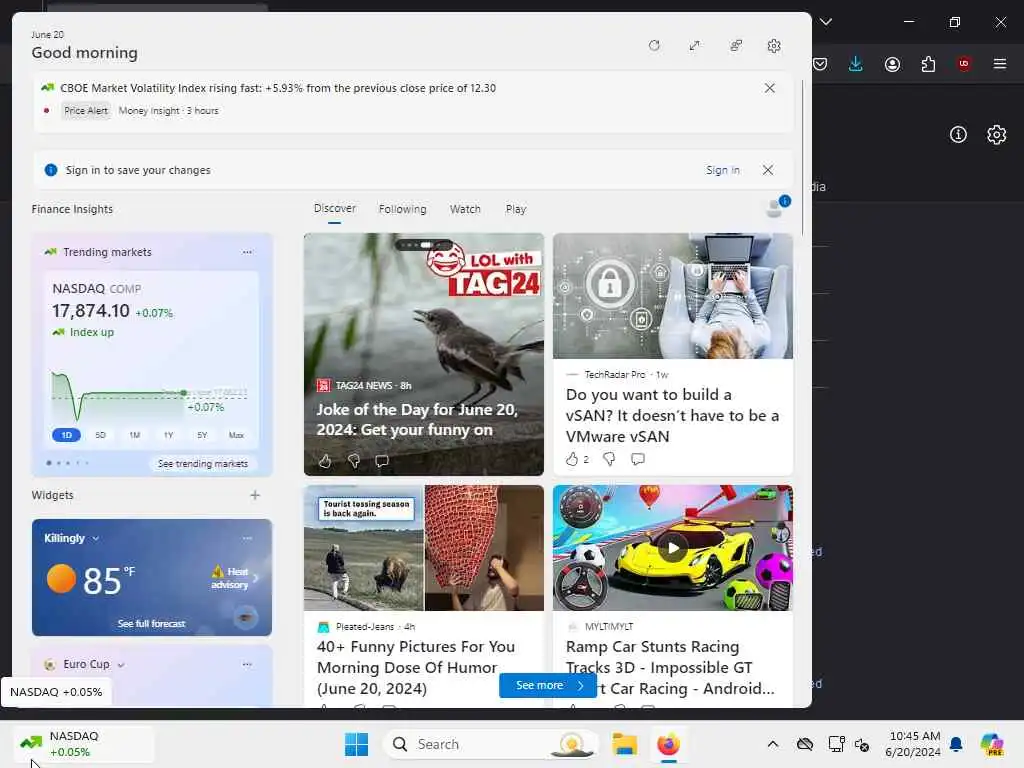Expand the Euro Cup dropdown

(121, 665)
